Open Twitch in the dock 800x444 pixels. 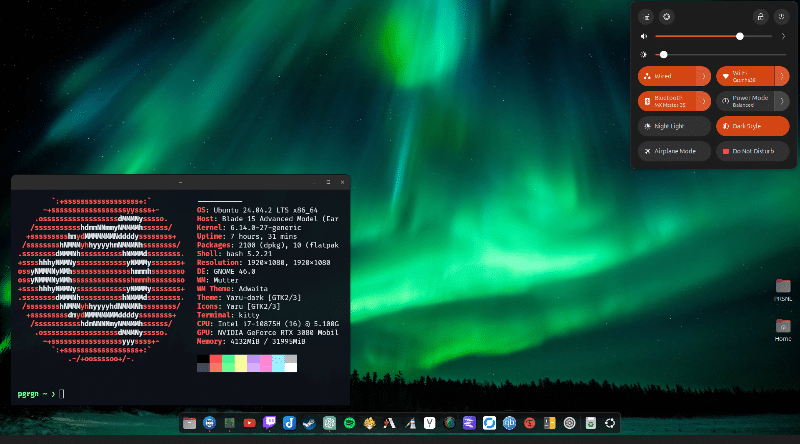tap(269, 423)
